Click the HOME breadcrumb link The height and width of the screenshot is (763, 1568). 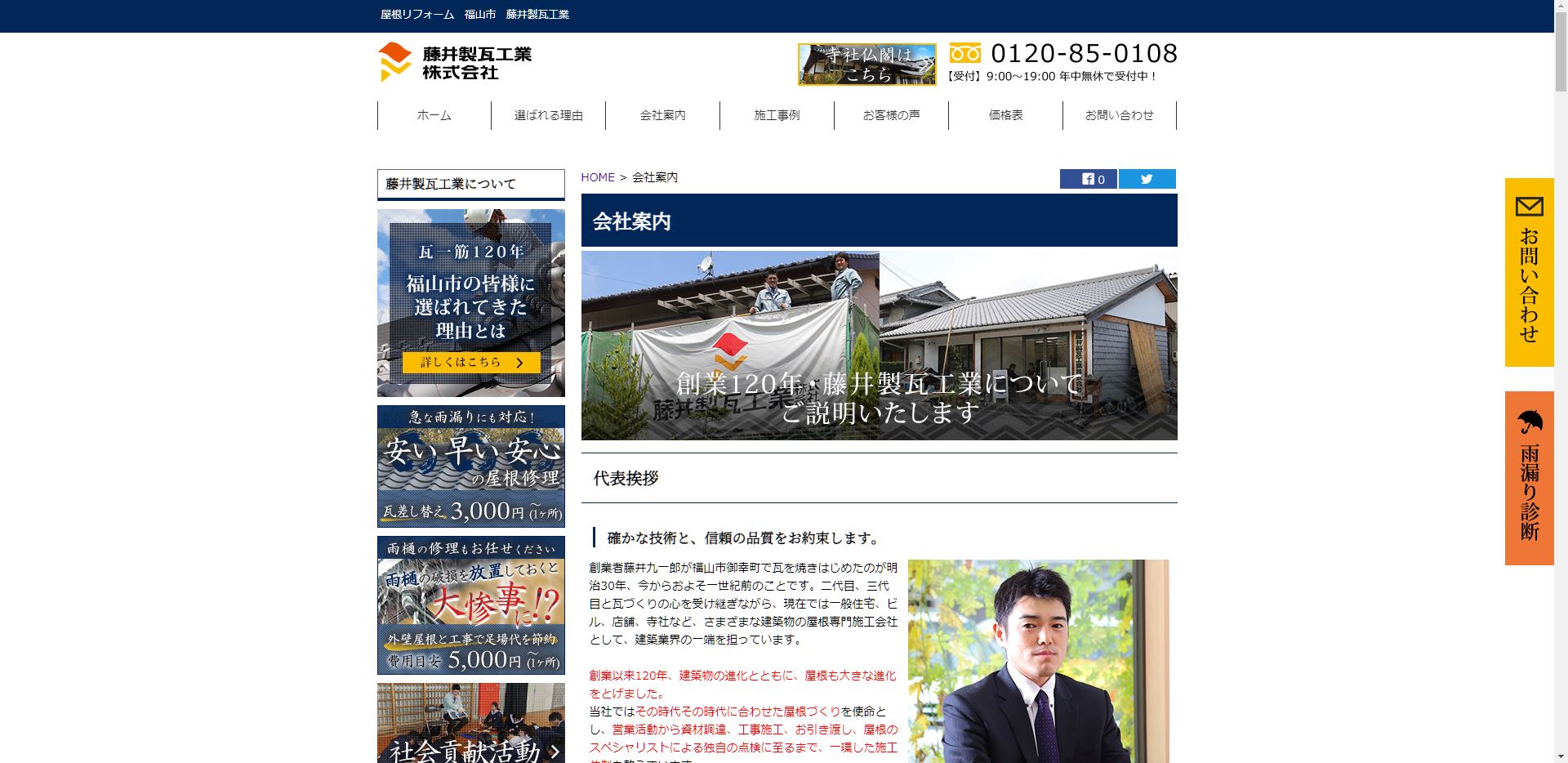coord(597,178)
